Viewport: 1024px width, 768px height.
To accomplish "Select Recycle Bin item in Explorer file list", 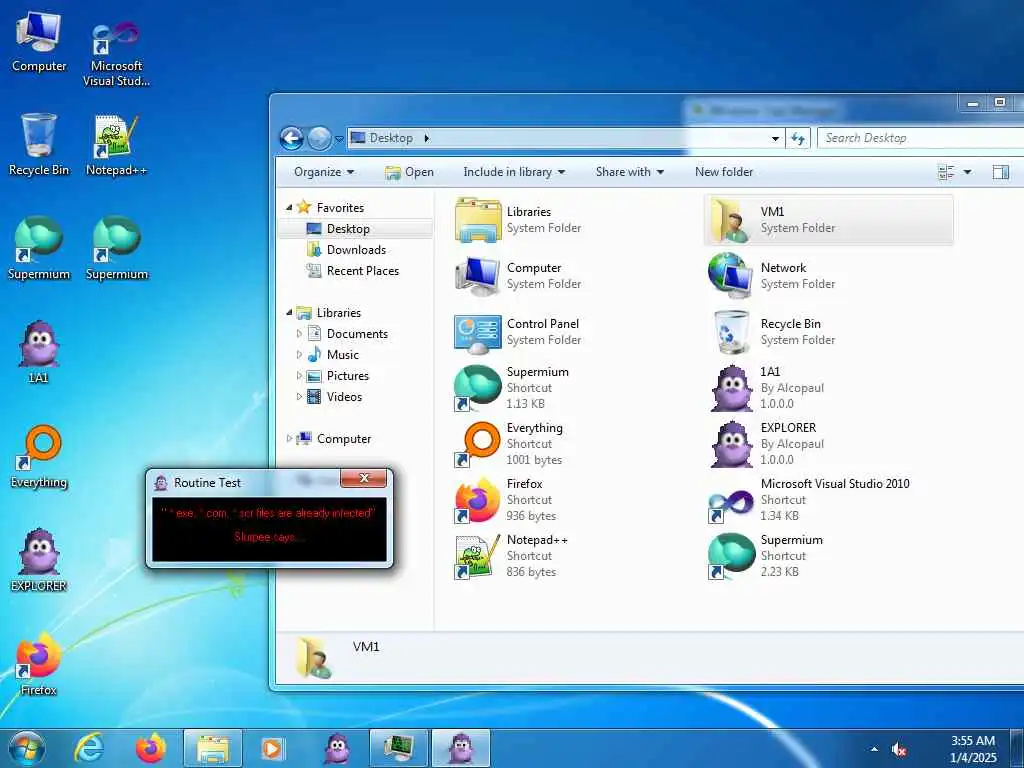I will click(x=829, y=332).
